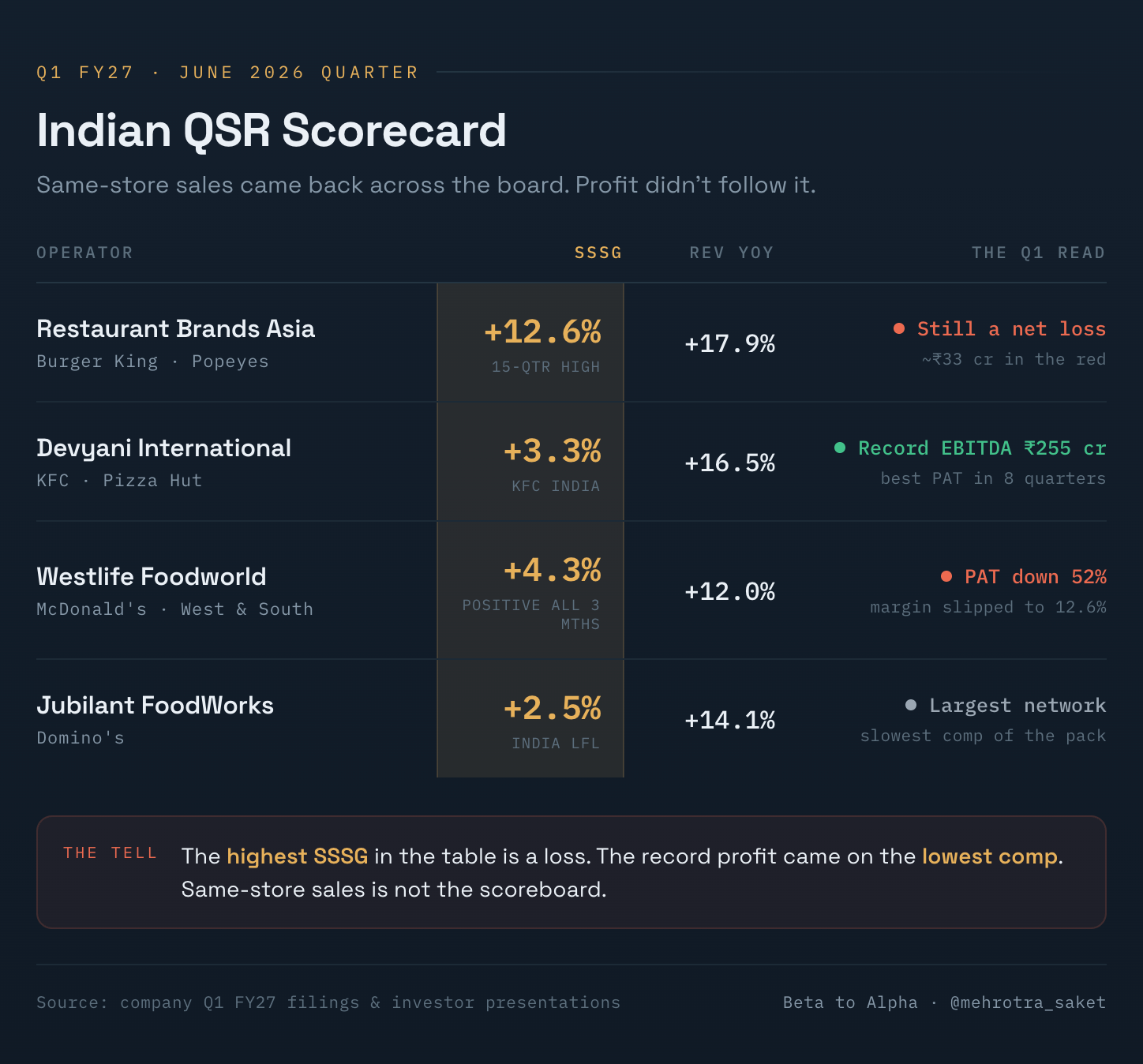Click the red dot beside PAT down 52%
The image size is (1143, 1064).
pos(946,576)
